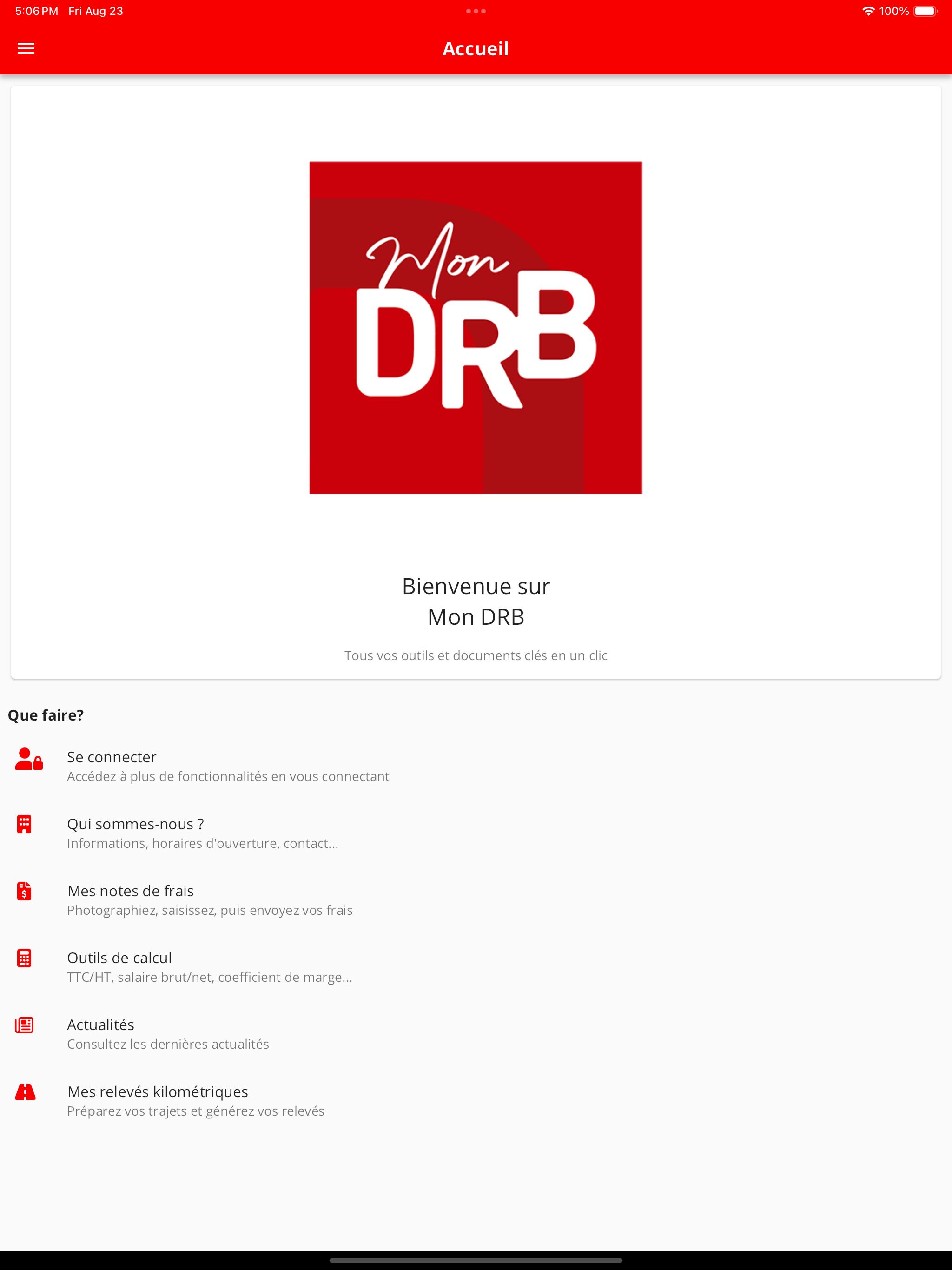952x1270 pixels.
Task: Tap the expense receipt icon for notes de frais
Action: click(x=24, y=891)
